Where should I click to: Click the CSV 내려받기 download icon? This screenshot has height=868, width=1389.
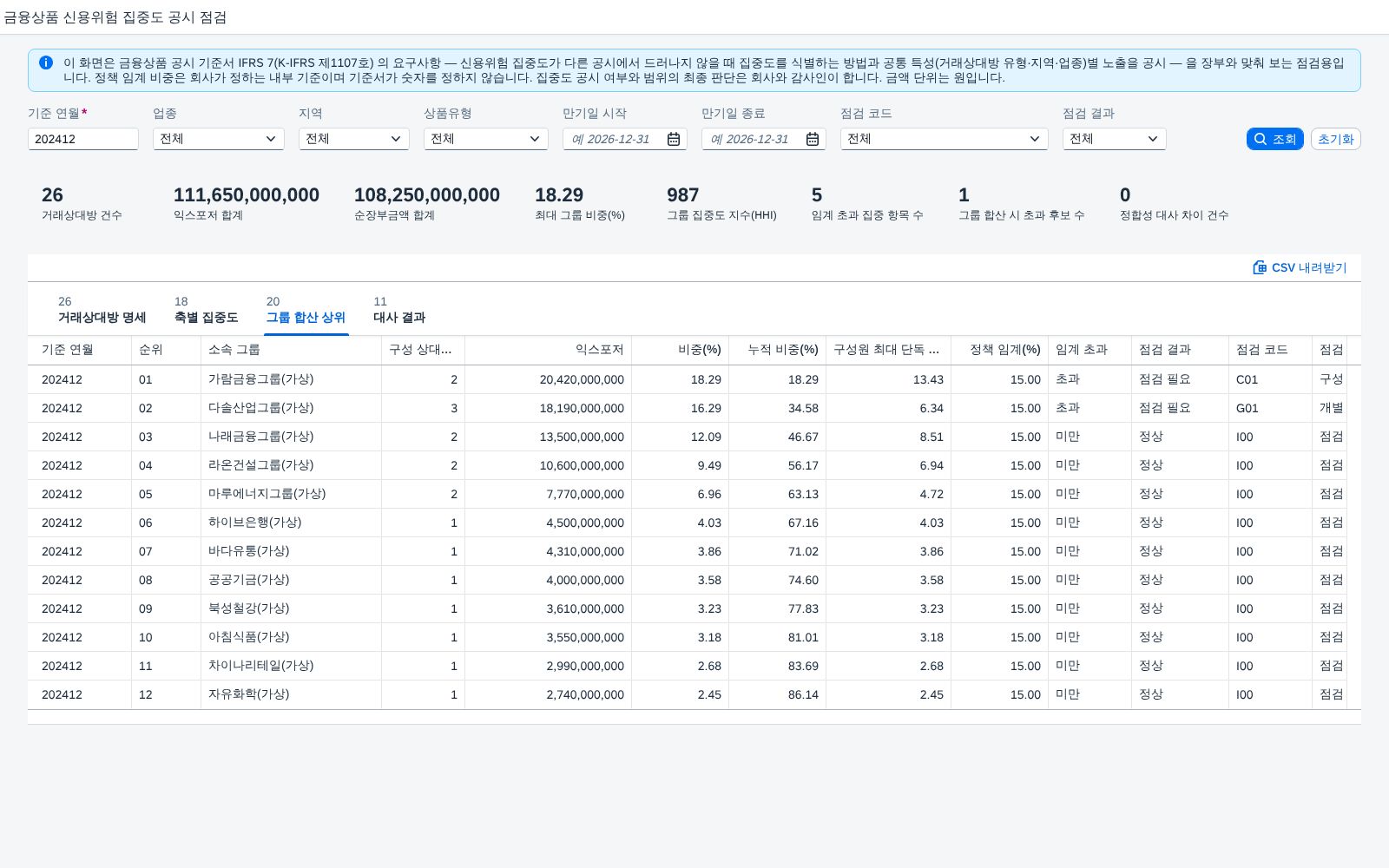coord(1260,267)
